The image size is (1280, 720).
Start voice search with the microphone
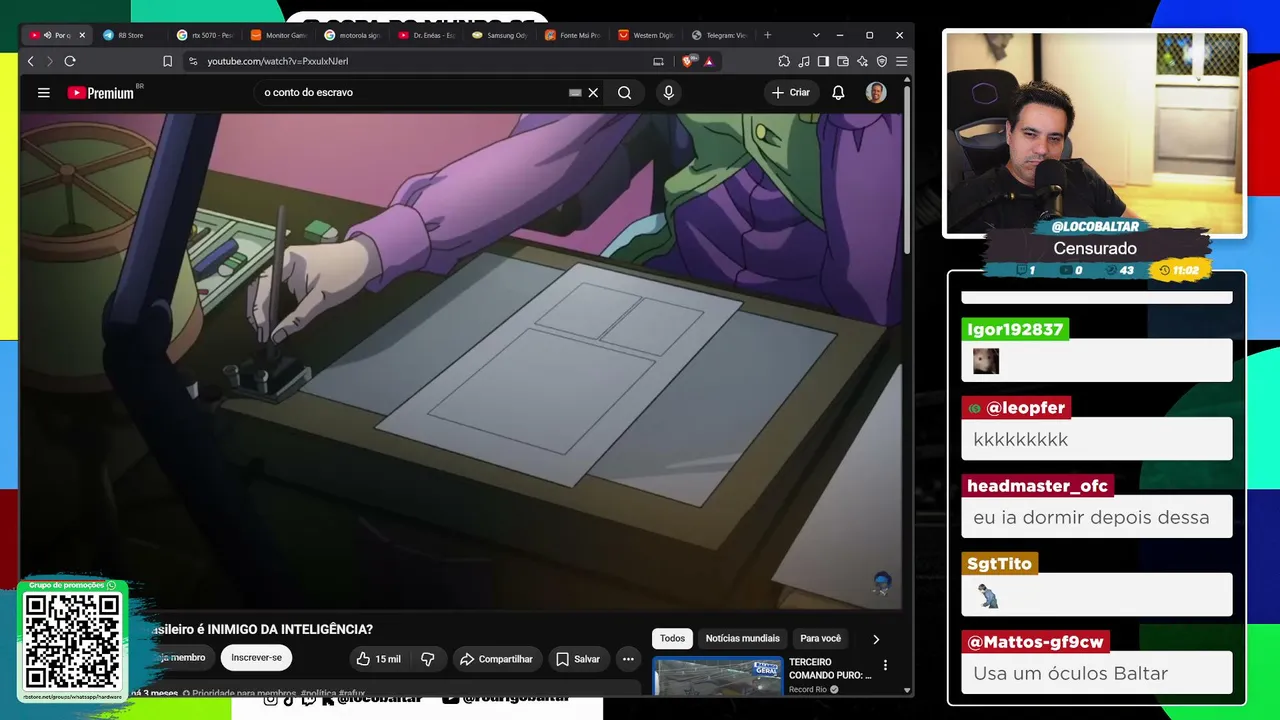(669, 93)
